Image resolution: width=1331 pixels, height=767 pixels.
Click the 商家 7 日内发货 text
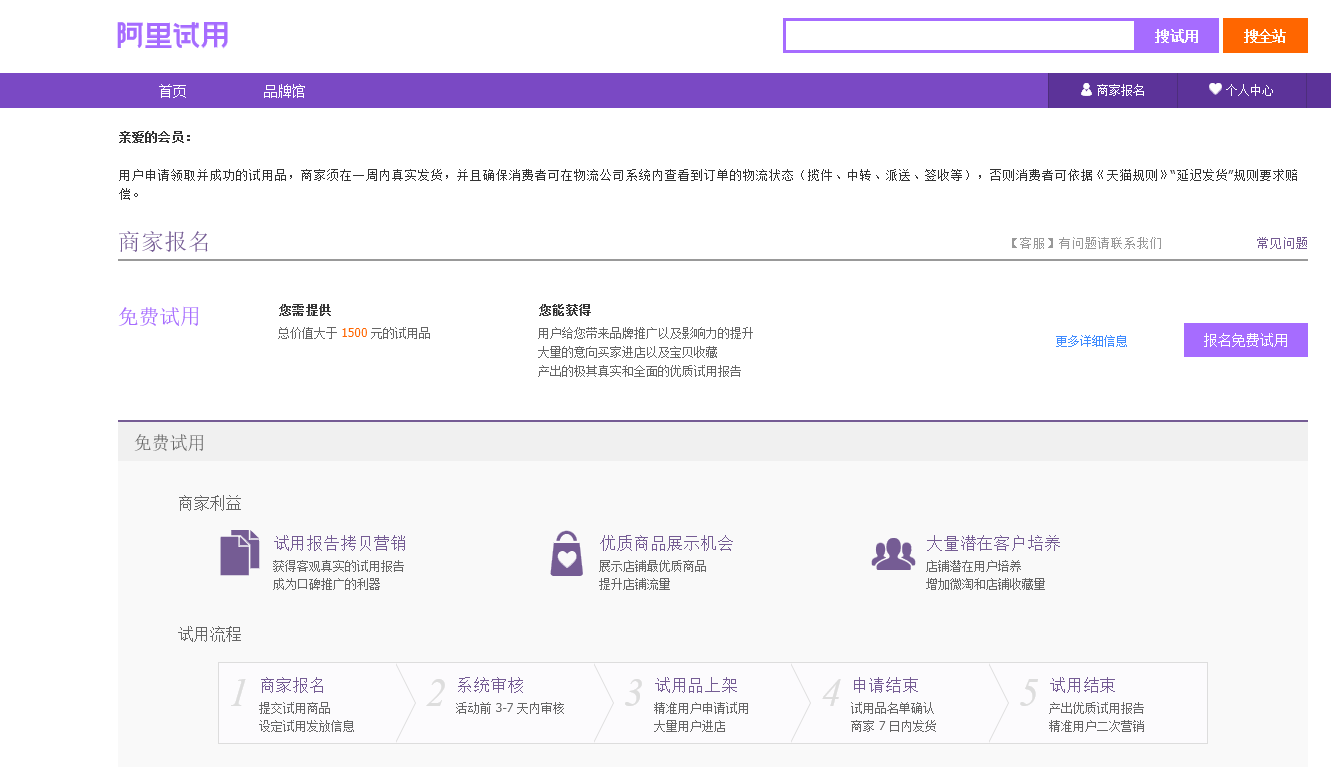point(893,727)
